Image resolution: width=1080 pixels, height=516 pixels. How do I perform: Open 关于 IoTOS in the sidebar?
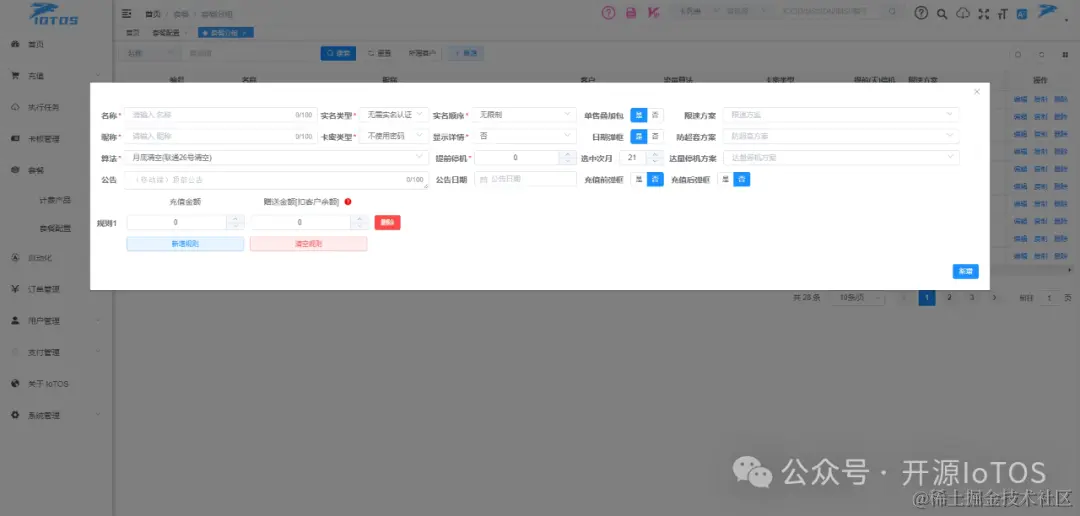(48, 384)
